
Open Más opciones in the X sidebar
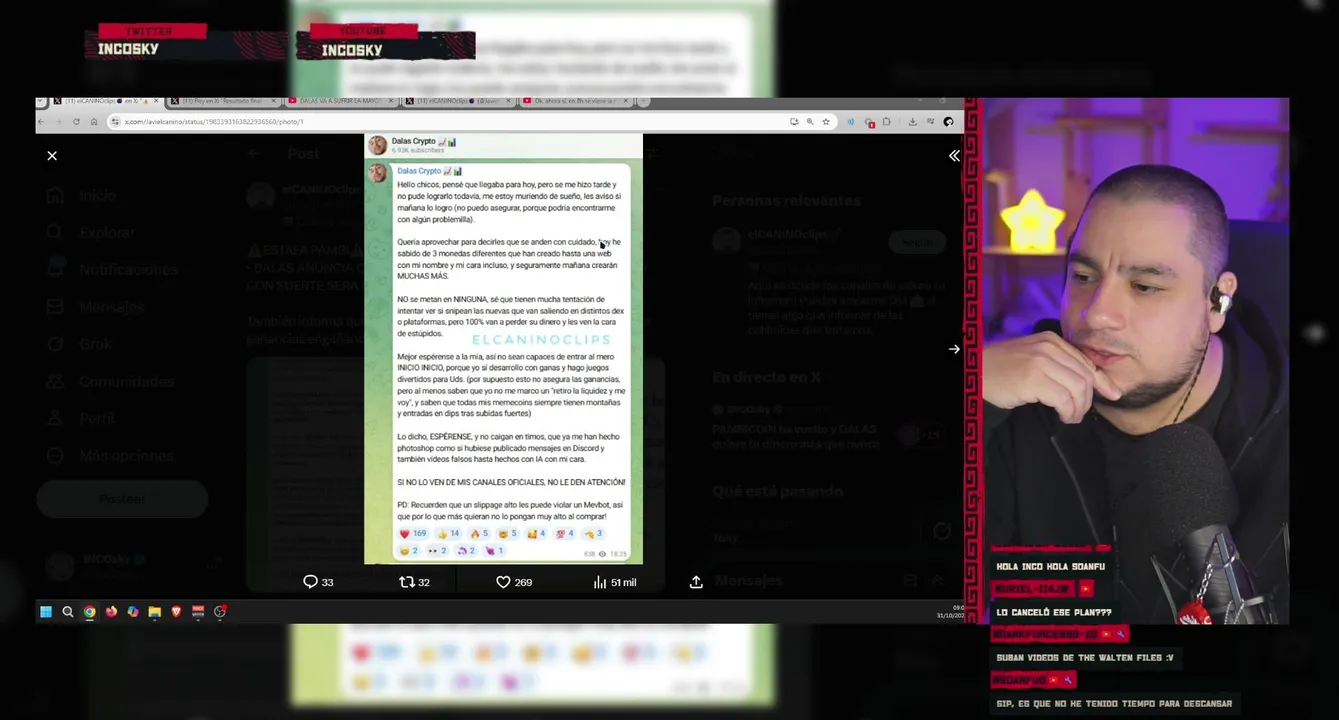point(110,456)
